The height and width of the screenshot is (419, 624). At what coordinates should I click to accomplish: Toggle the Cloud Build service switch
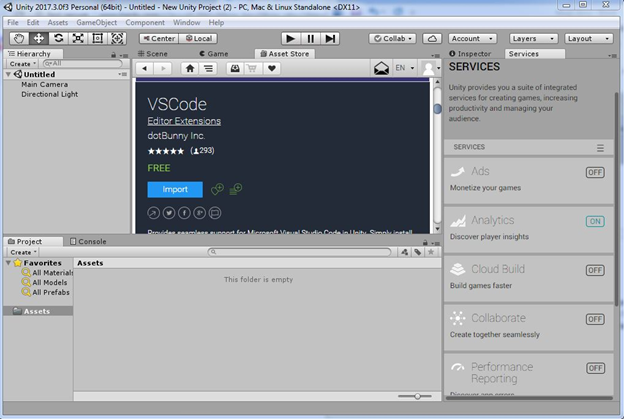tap(595, 270)
